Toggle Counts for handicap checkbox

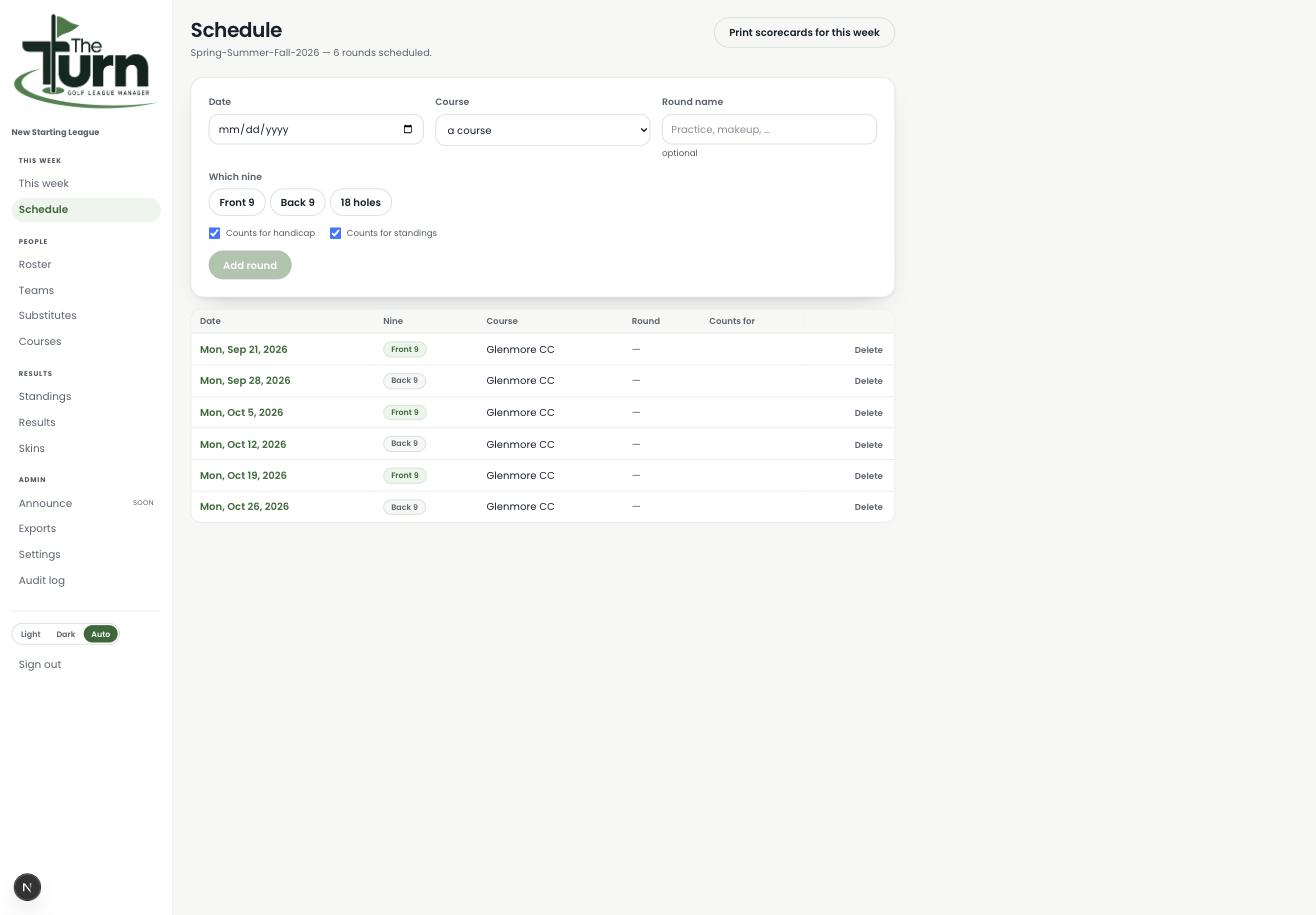214,233
